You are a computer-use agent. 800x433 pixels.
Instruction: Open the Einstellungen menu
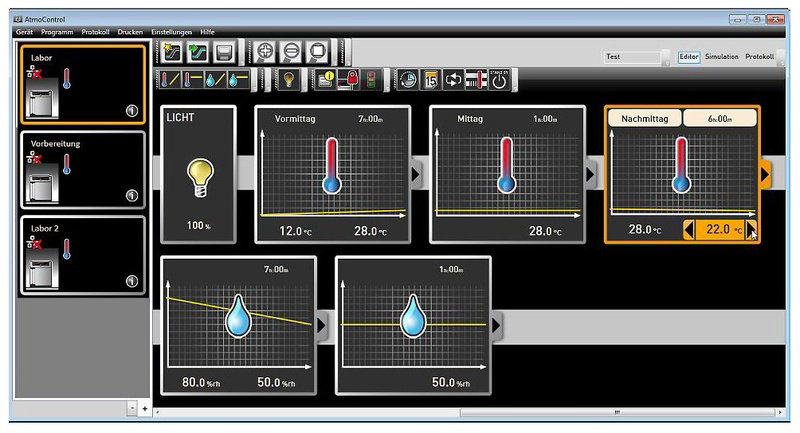(x=171, y=32)
